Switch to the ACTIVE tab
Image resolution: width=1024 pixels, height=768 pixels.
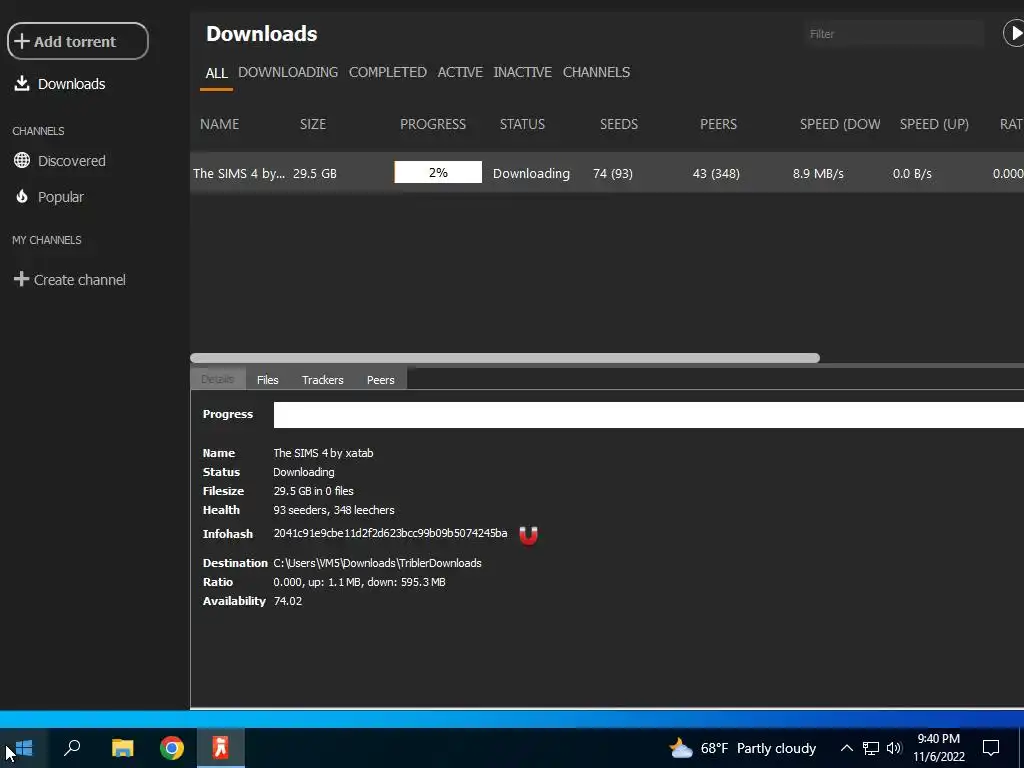460,72
